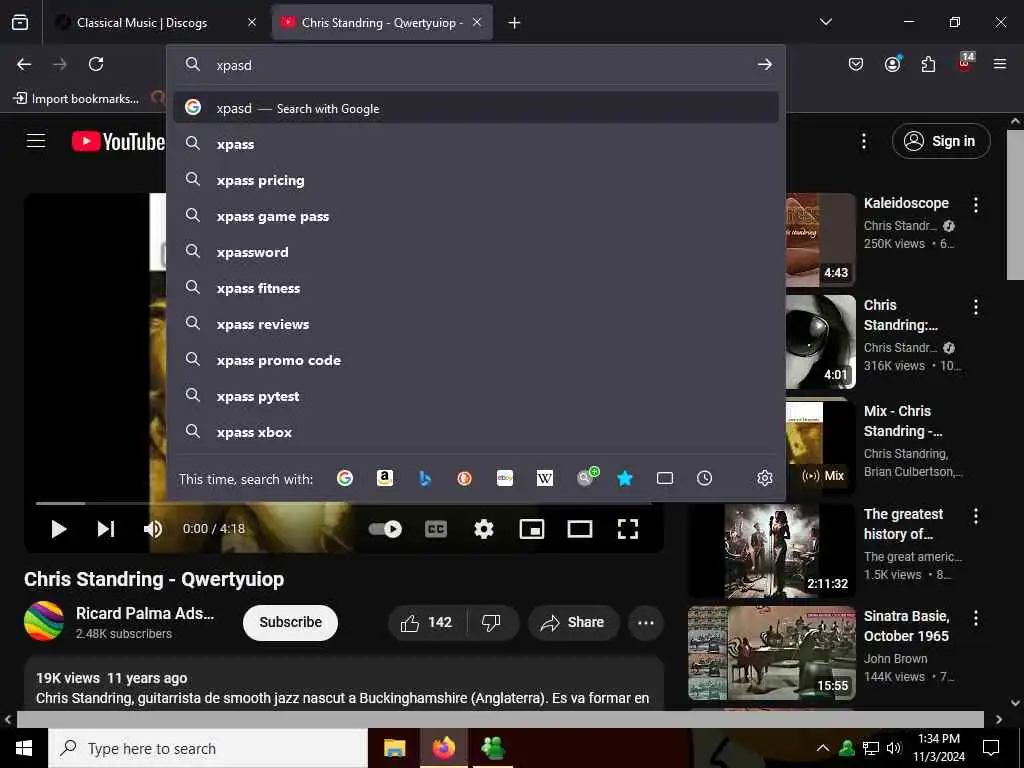Search this time with Amazon
1024x768 pixels.
(385, 479)
